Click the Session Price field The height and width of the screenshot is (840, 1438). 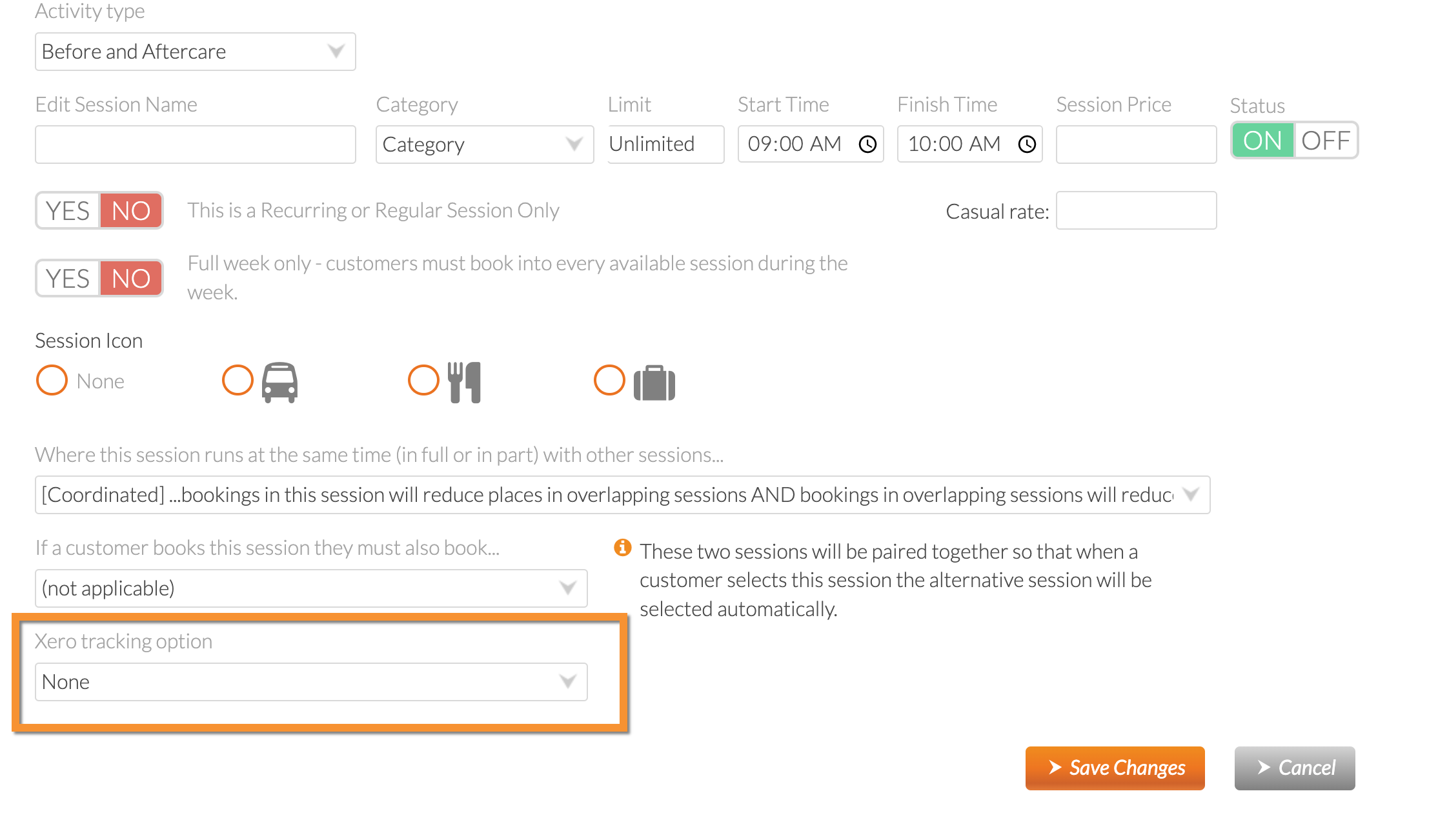pyautogui.click(x=1136, y=145)
